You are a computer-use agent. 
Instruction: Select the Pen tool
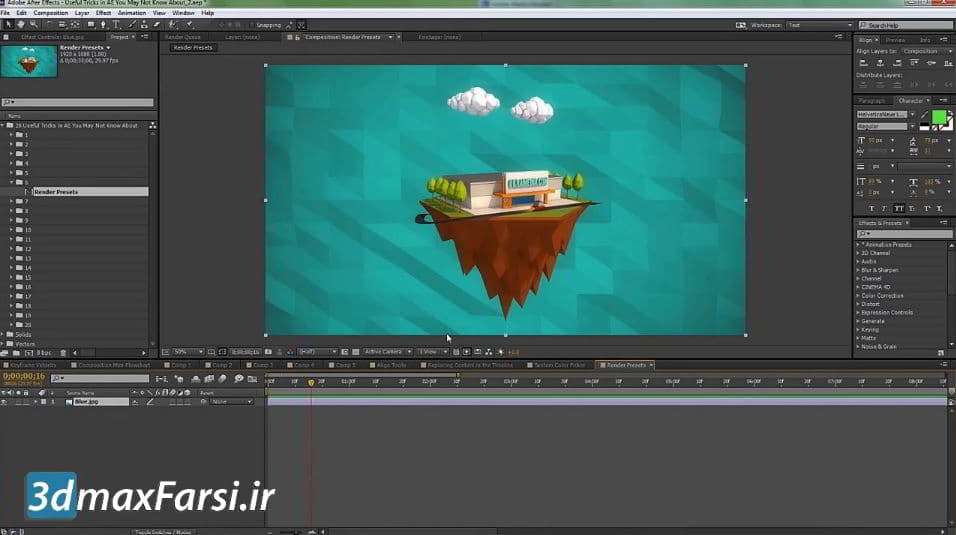click(x=104, y=24)
